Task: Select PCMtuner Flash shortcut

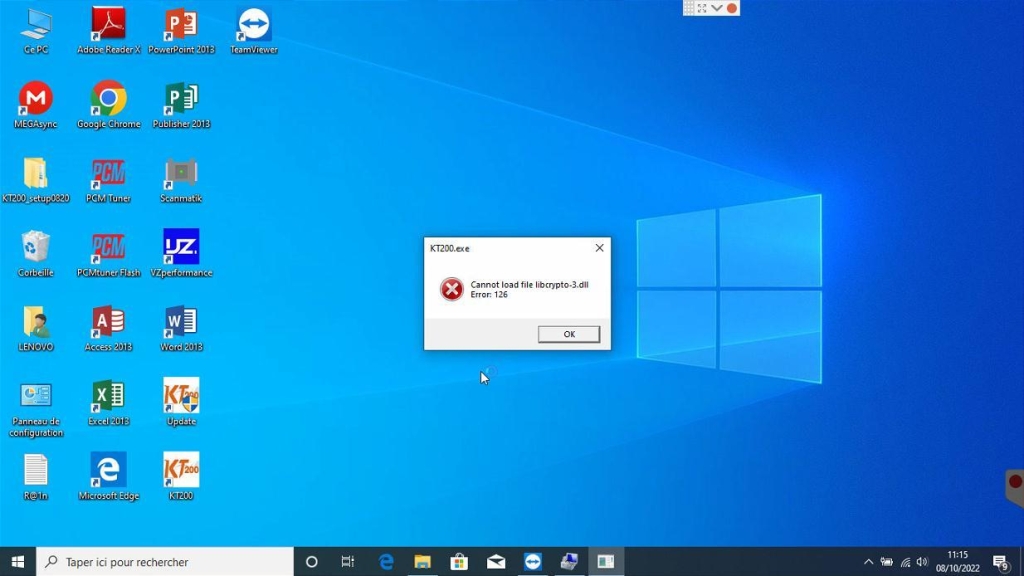Action: [x=108, y=253]
